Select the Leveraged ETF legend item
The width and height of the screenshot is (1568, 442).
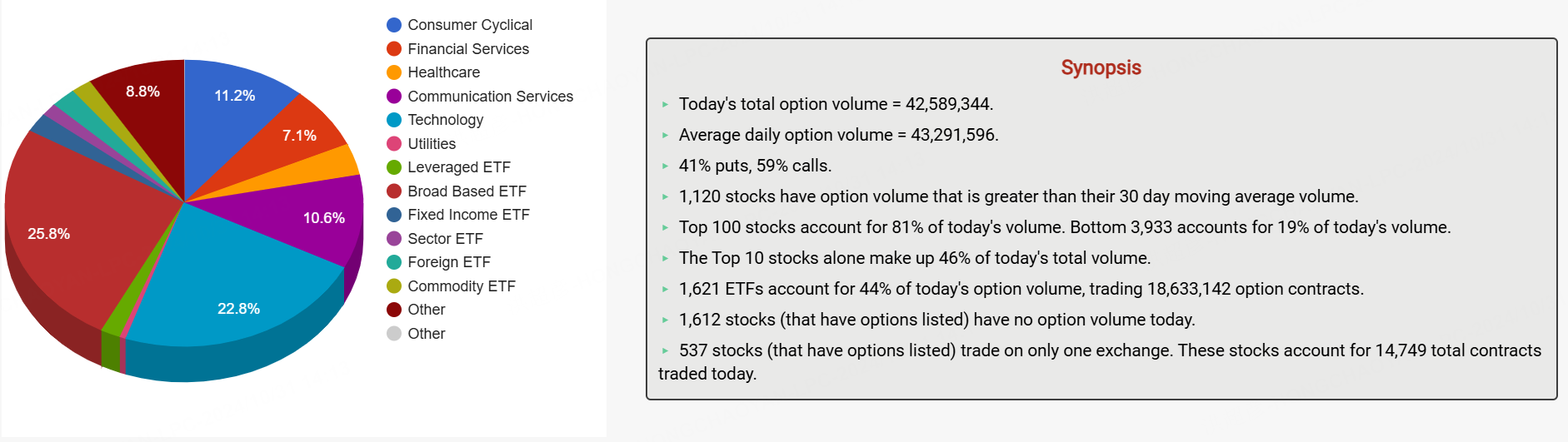[458, 167]
